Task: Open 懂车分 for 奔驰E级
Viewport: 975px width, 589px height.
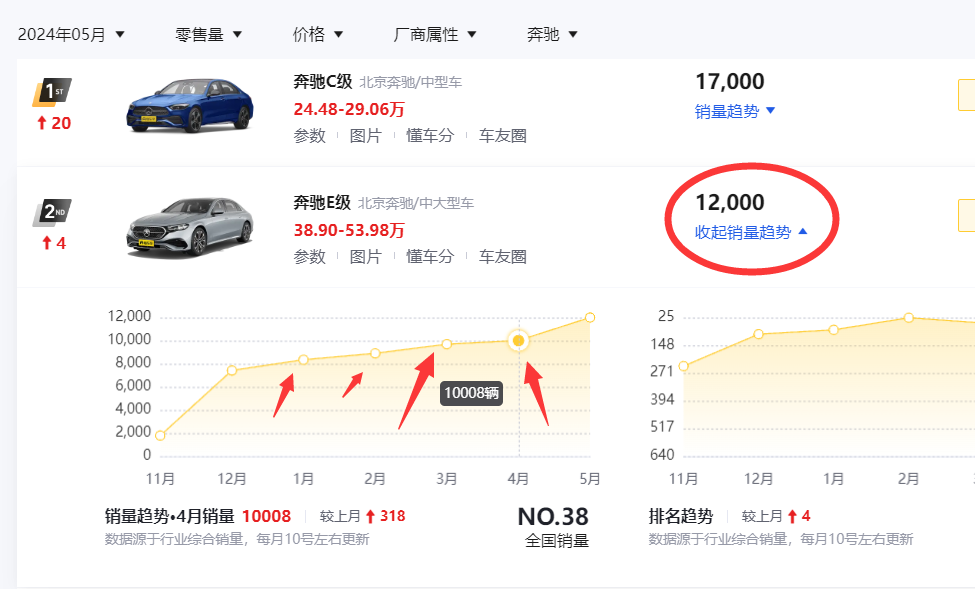Action: click(x=430, y=256)
